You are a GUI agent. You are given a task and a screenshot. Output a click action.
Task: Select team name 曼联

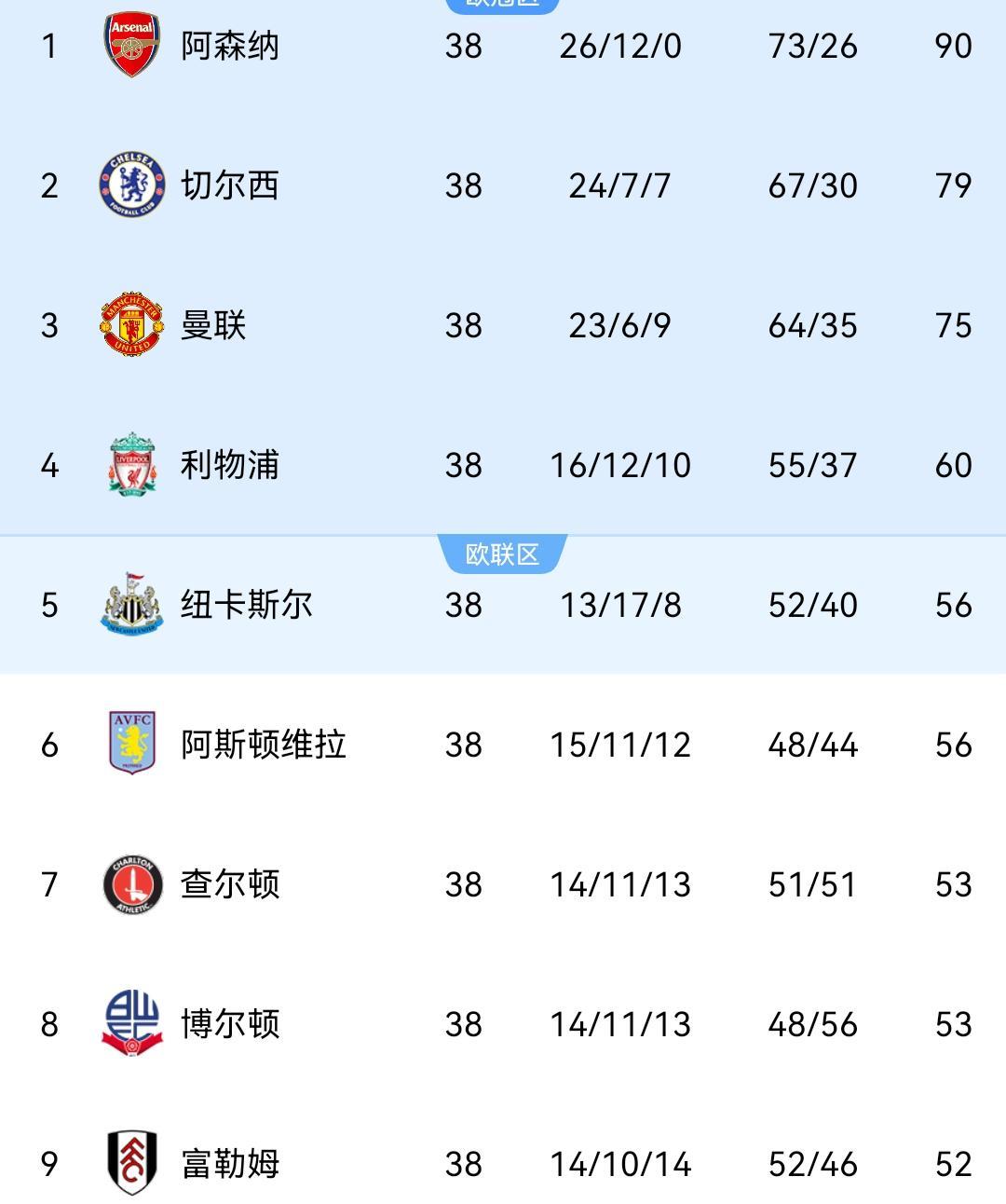point(213,325)
